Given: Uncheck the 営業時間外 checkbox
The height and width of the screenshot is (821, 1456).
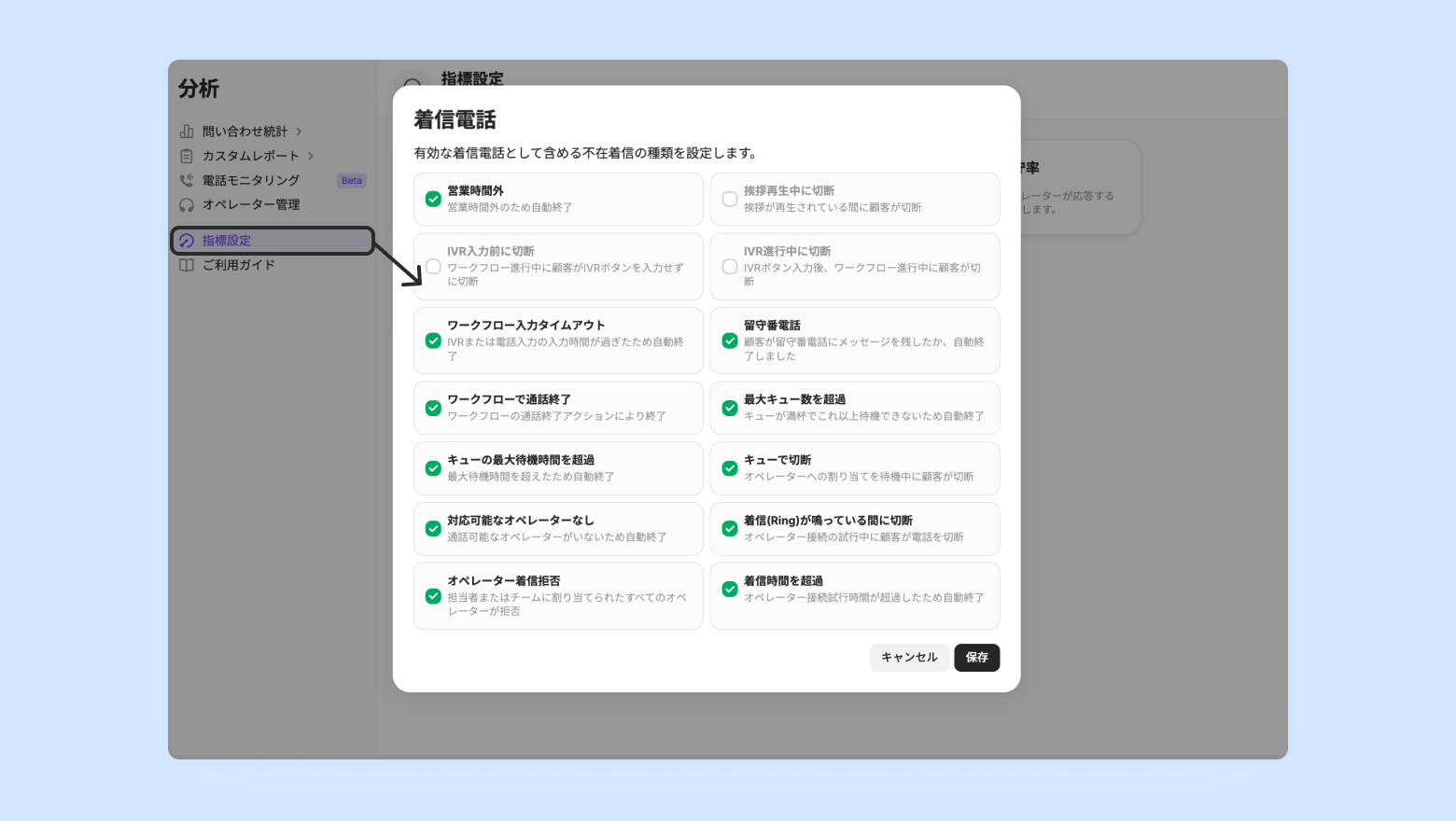Looking at the screenshot, I should pyautogui.click(x=433, y=199).
